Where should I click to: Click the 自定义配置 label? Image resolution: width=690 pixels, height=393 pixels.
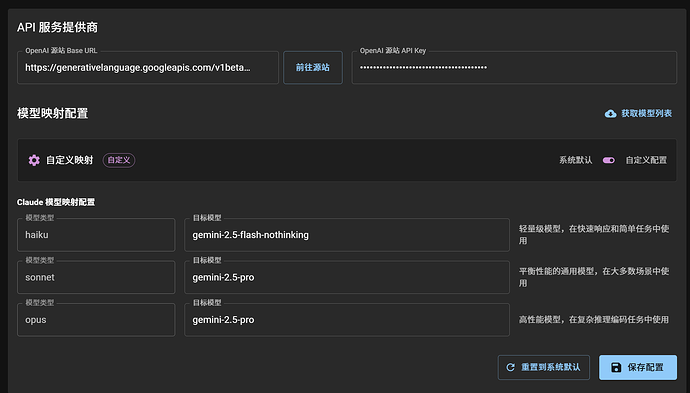pos(646,160)
